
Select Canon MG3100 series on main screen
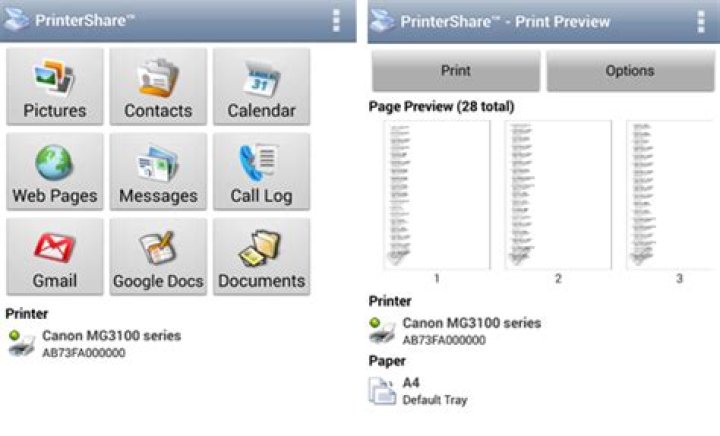coord(112,335)
